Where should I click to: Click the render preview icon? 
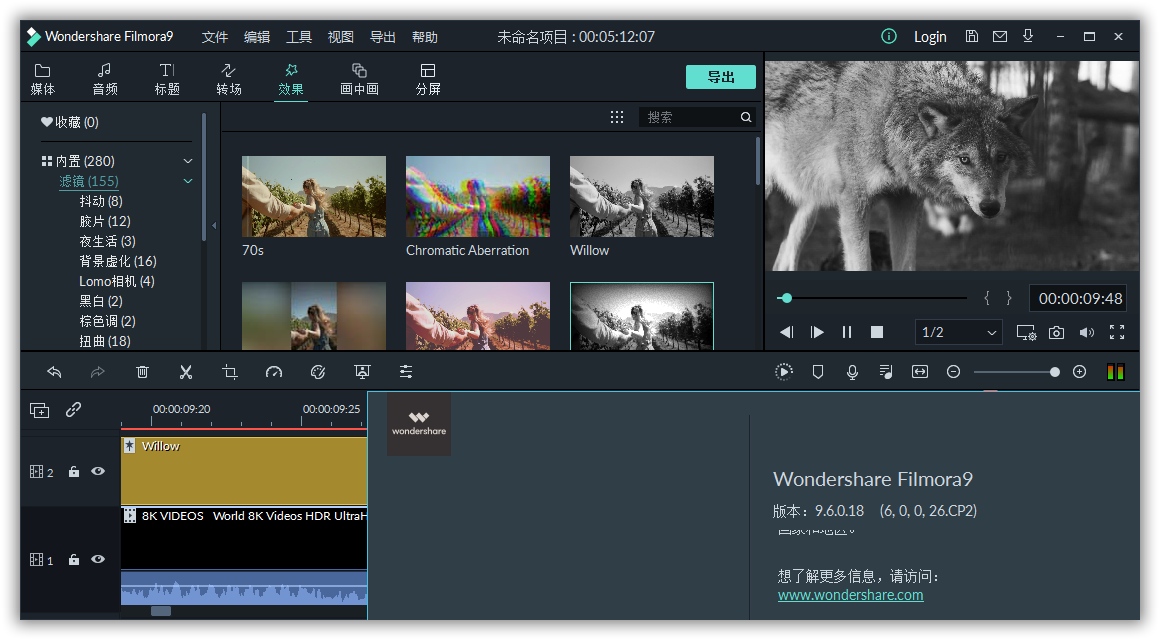coord(783,372)
